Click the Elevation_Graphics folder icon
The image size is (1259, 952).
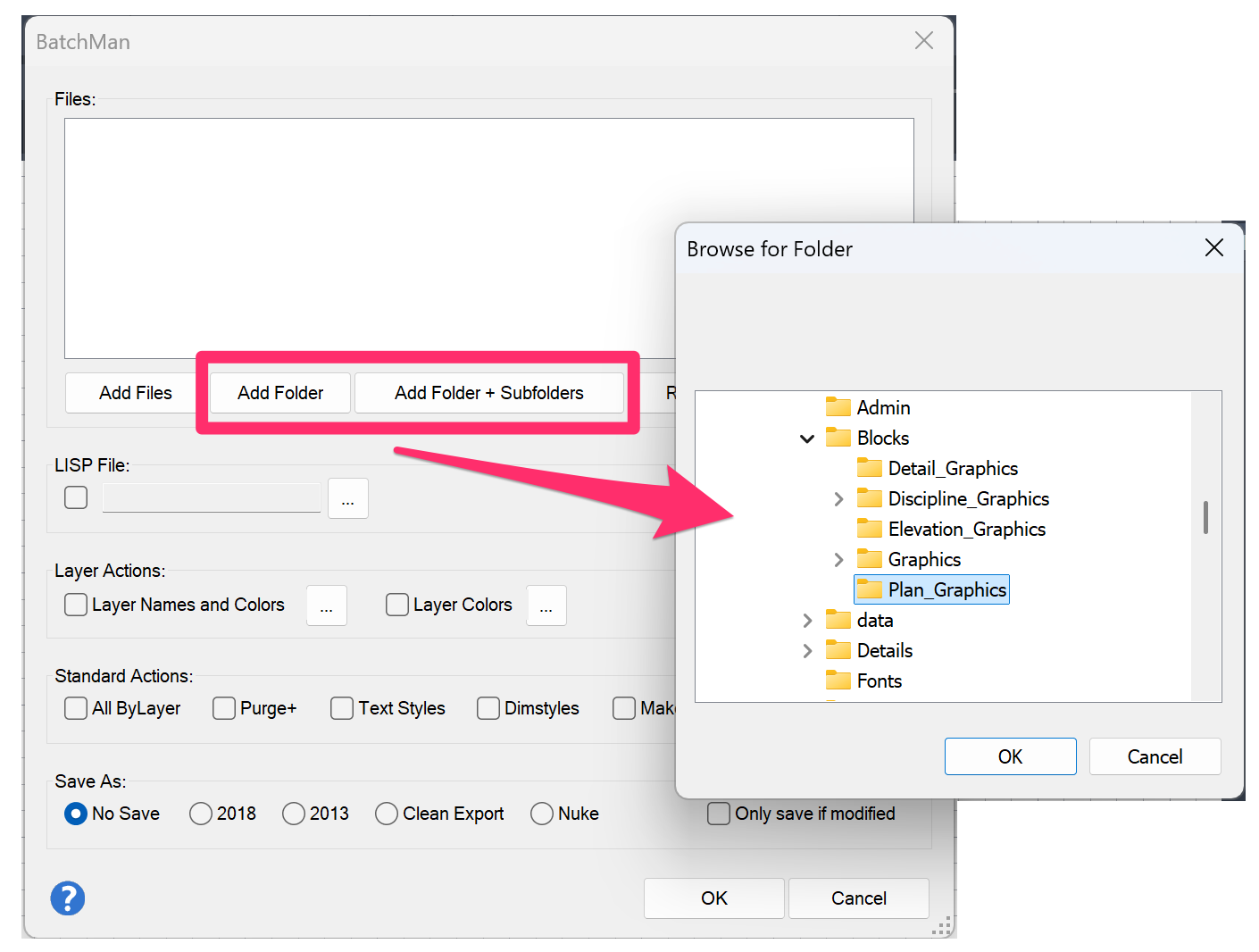[x=869, y=529]
